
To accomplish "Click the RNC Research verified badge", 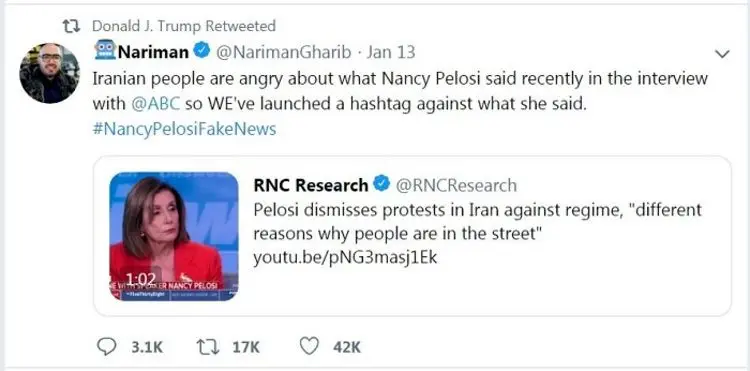I will [x=382, y=184].
